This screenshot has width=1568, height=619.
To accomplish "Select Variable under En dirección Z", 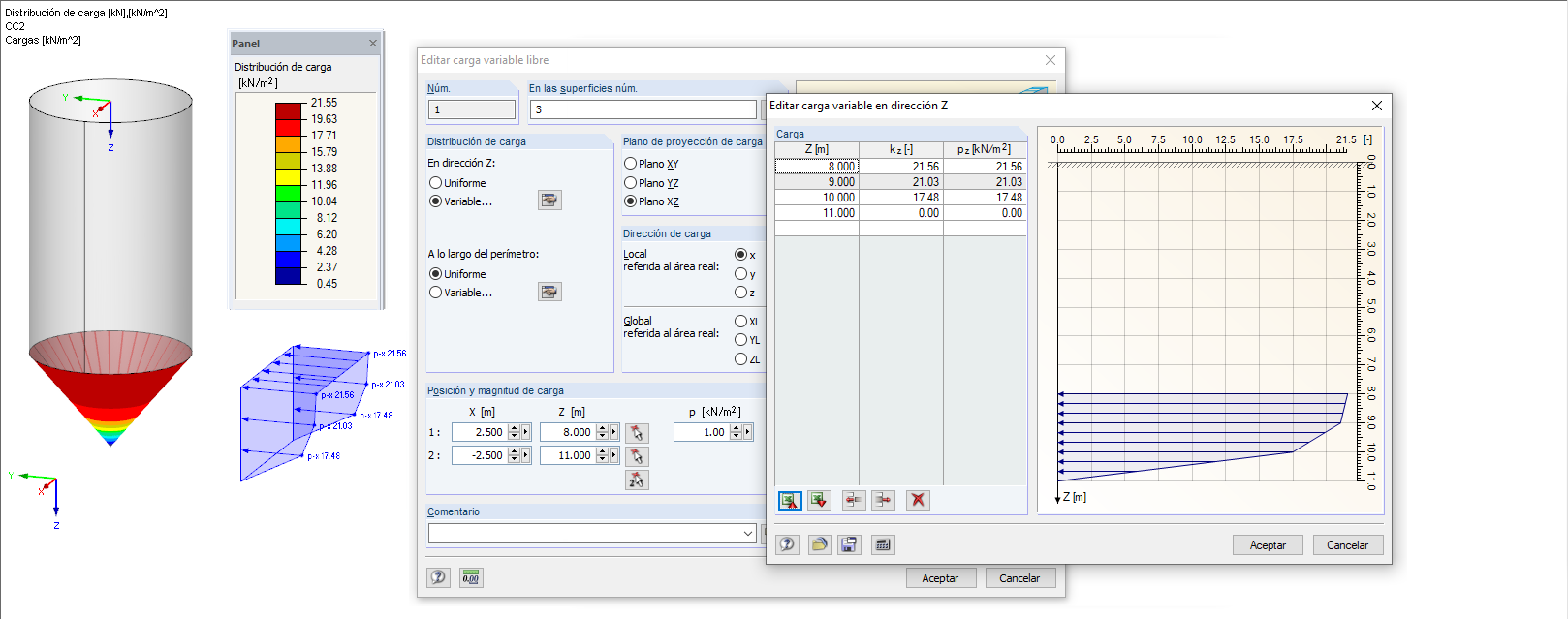I will (435, 201).
